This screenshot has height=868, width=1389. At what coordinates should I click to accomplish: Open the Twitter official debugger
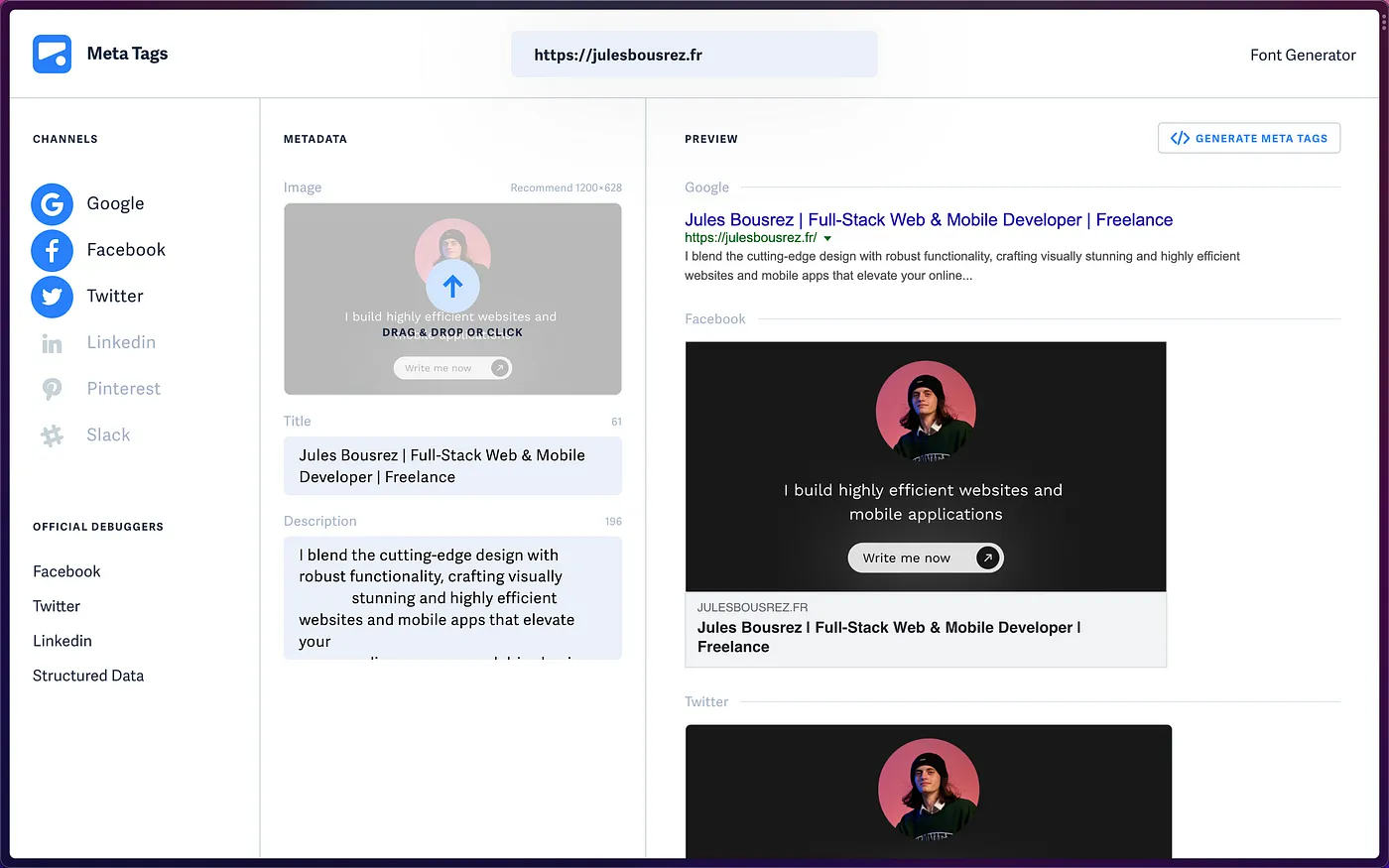tap(57, 606)
